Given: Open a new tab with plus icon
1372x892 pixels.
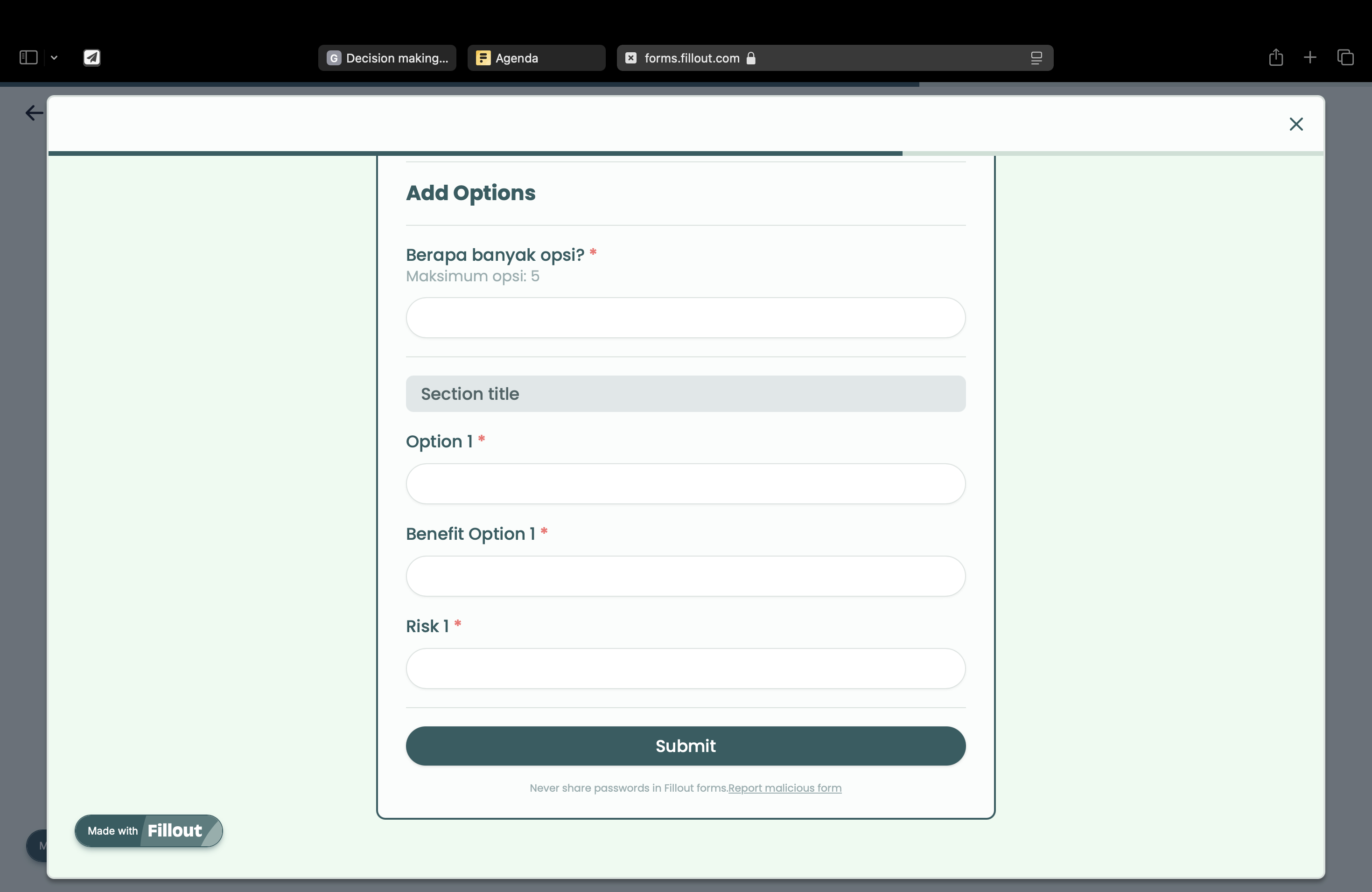Looking at the screenshot, I should click(x=1310, y=57).
